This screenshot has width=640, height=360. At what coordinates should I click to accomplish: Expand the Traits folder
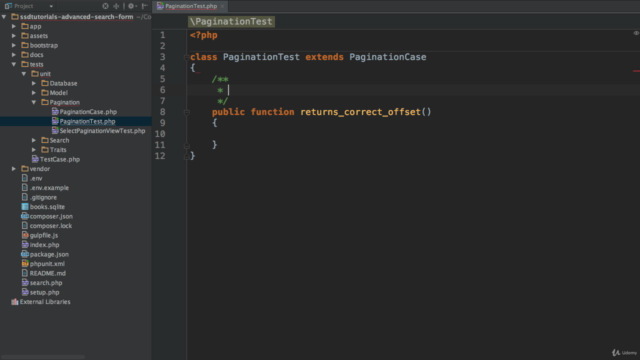(34, 150)
